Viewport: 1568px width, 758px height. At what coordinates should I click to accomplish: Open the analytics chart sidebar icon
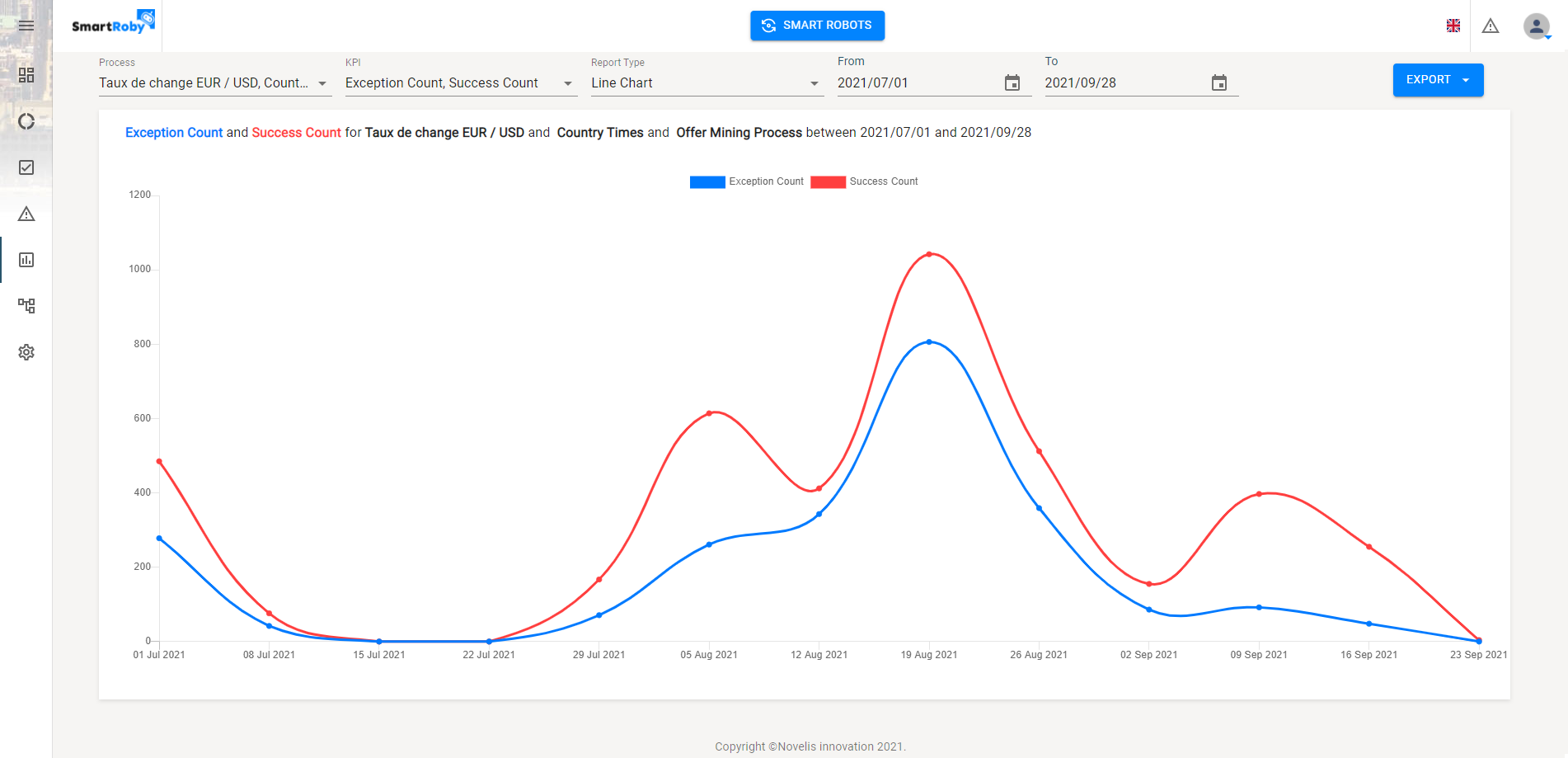(x=26, y=260)
